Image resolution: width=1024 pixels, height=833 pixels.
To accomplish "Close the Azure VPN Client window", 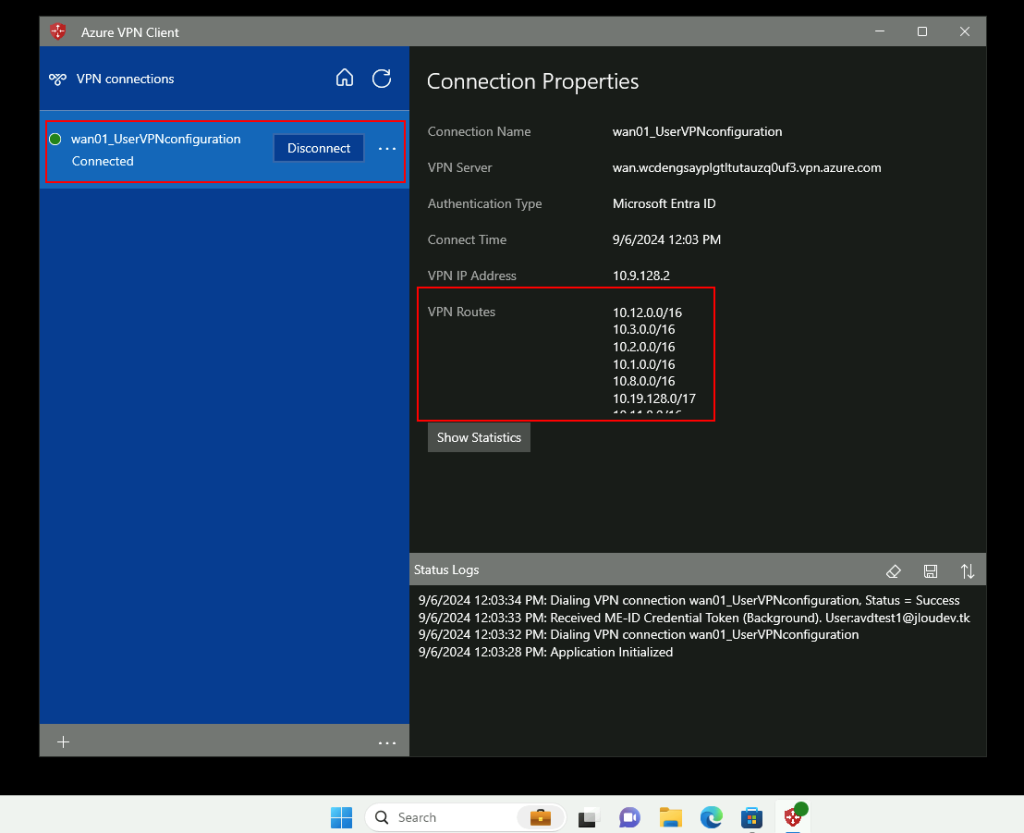I will (965, 31).
